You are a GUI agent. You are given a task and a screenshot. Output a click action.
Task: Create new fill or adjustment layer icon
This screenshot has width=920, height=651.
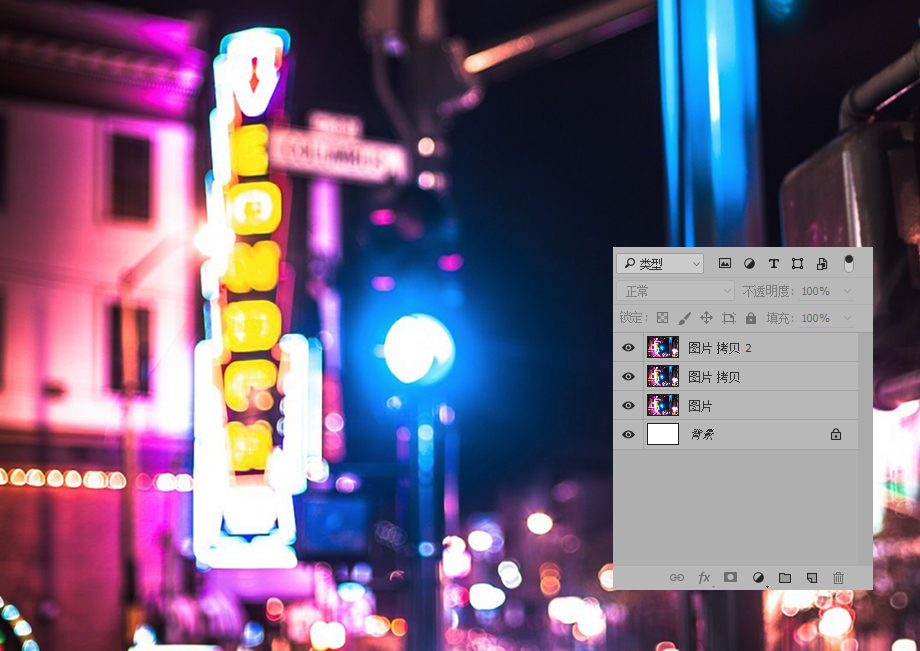tap(759, 578)
